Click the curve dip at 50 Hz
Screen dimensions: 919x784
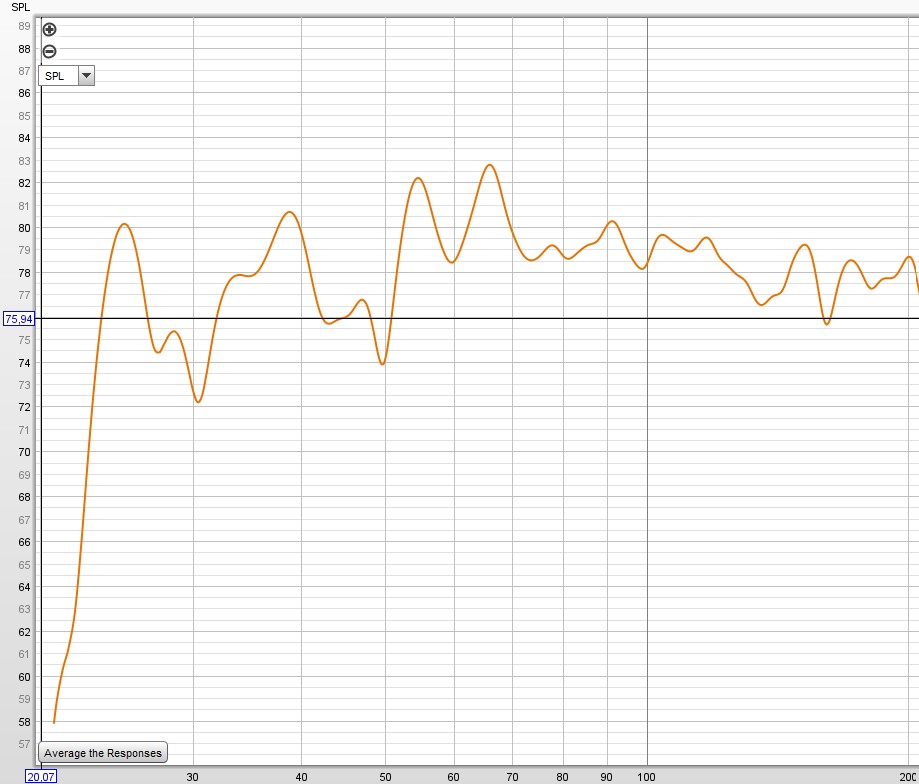[383, 364]
